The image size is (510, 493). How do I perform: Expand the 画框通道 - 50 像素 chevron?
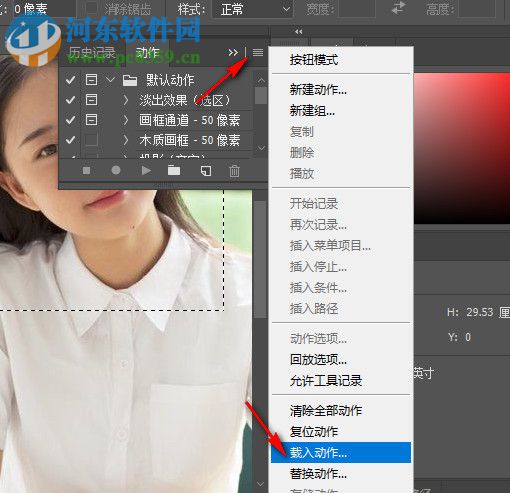126,120
